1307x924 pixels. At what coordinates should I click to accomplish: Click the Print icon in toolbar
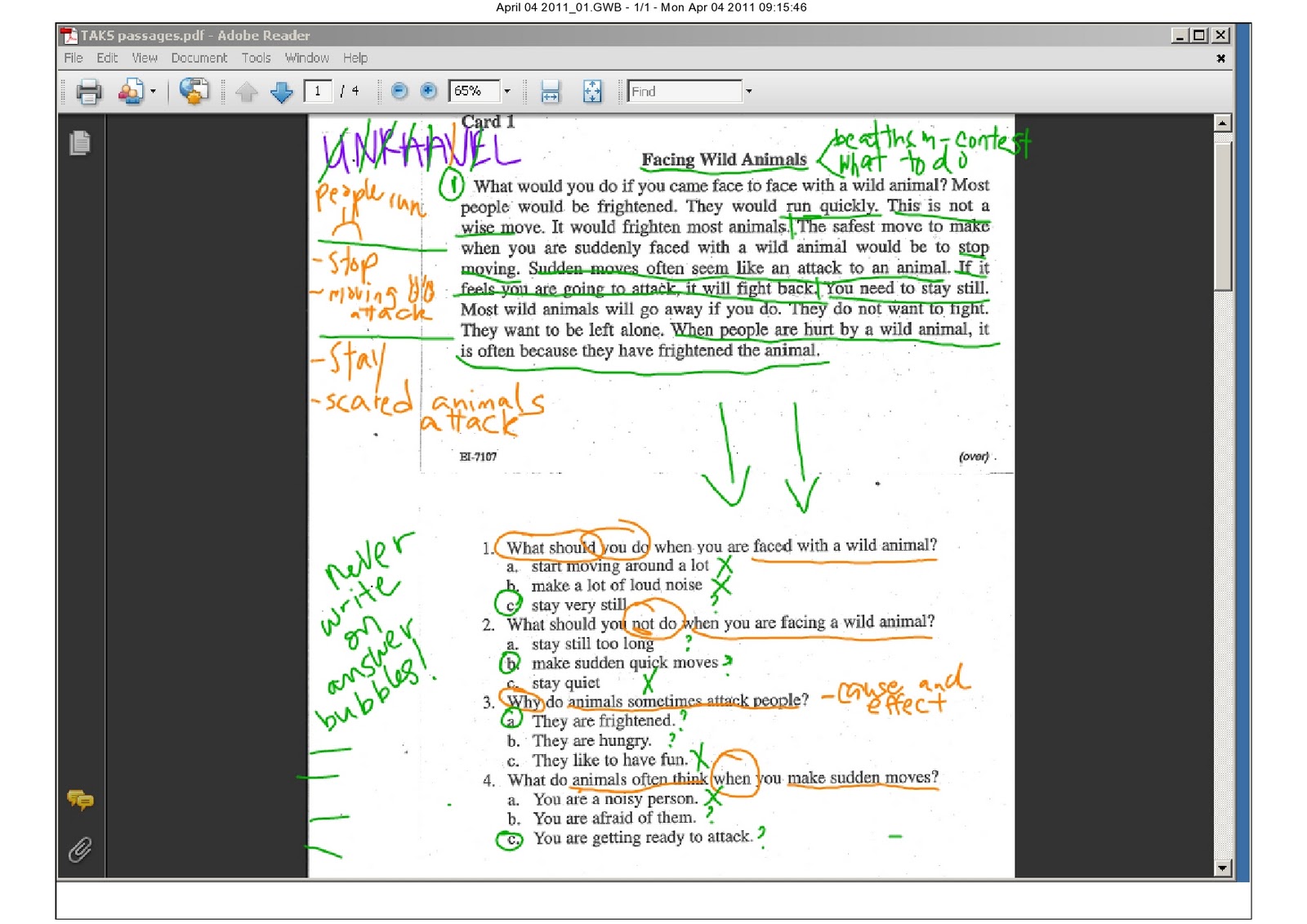coord(88,92)
